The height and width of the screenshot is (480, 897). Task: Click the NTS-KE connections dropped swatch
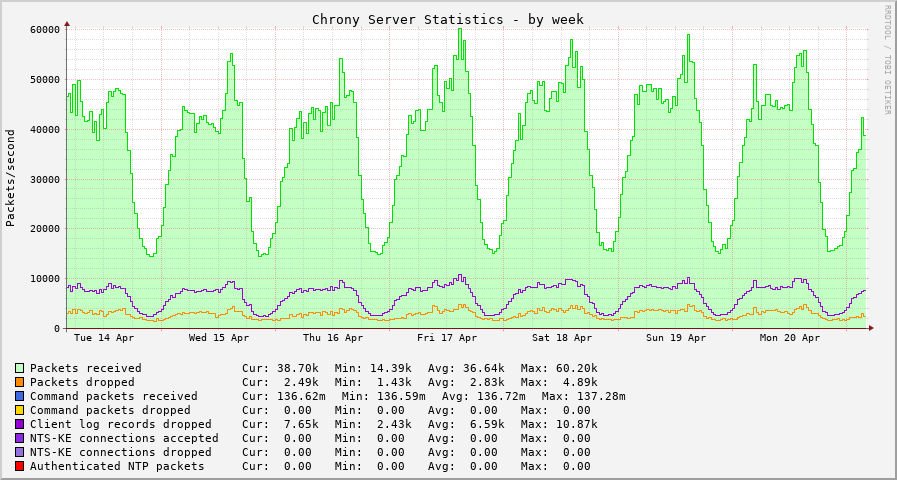click(x=20, y=453)
